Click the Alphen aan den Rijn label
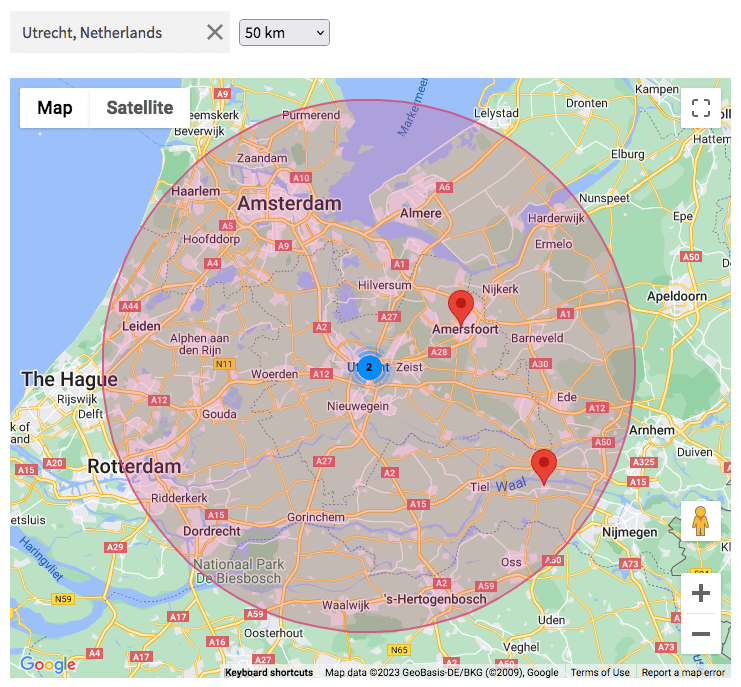Screen dimensions: 741x687 point(199,344)
